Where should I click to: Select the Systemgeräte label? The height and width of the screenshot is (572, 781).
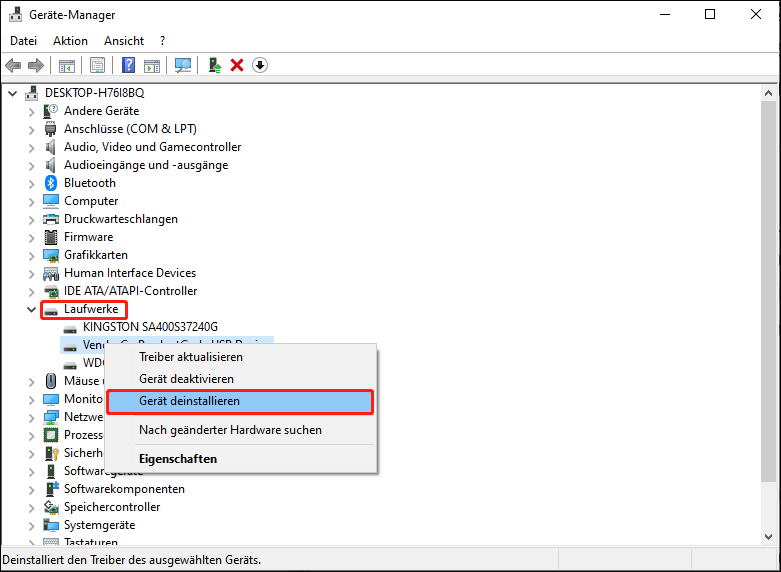click(x=100, y=525)
